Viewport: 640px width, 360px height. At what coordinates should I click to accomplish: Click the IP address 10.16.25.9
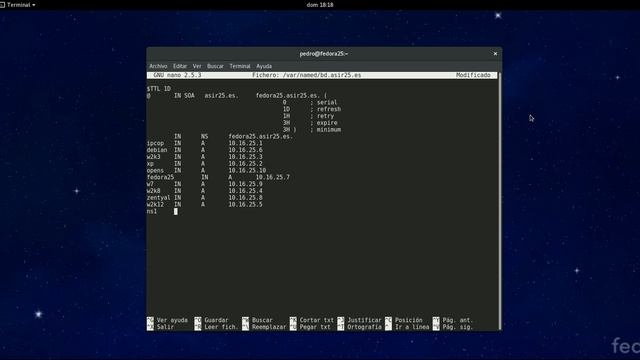pos(245,184)
